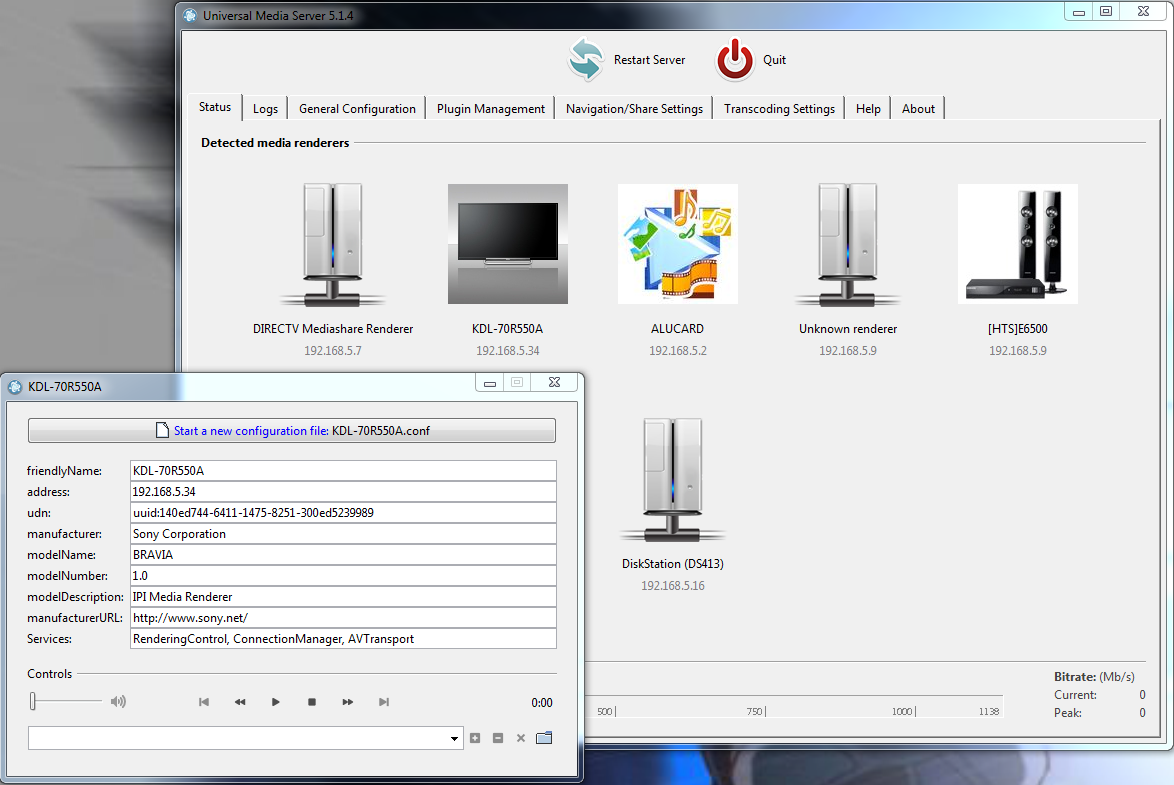Click the modelNumber field 1.0
1174x785 pixels.
coord(343,575)
